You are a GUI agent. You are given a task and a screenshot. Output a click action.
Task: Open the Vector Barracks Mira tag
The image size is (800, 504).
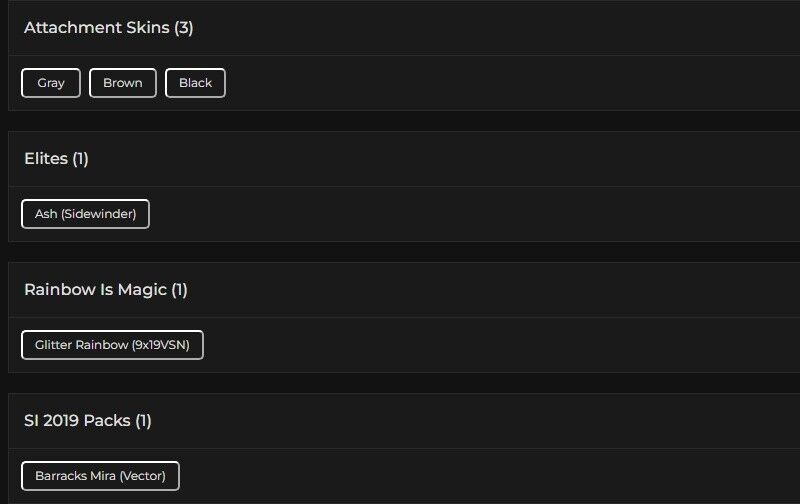(100, 476)
